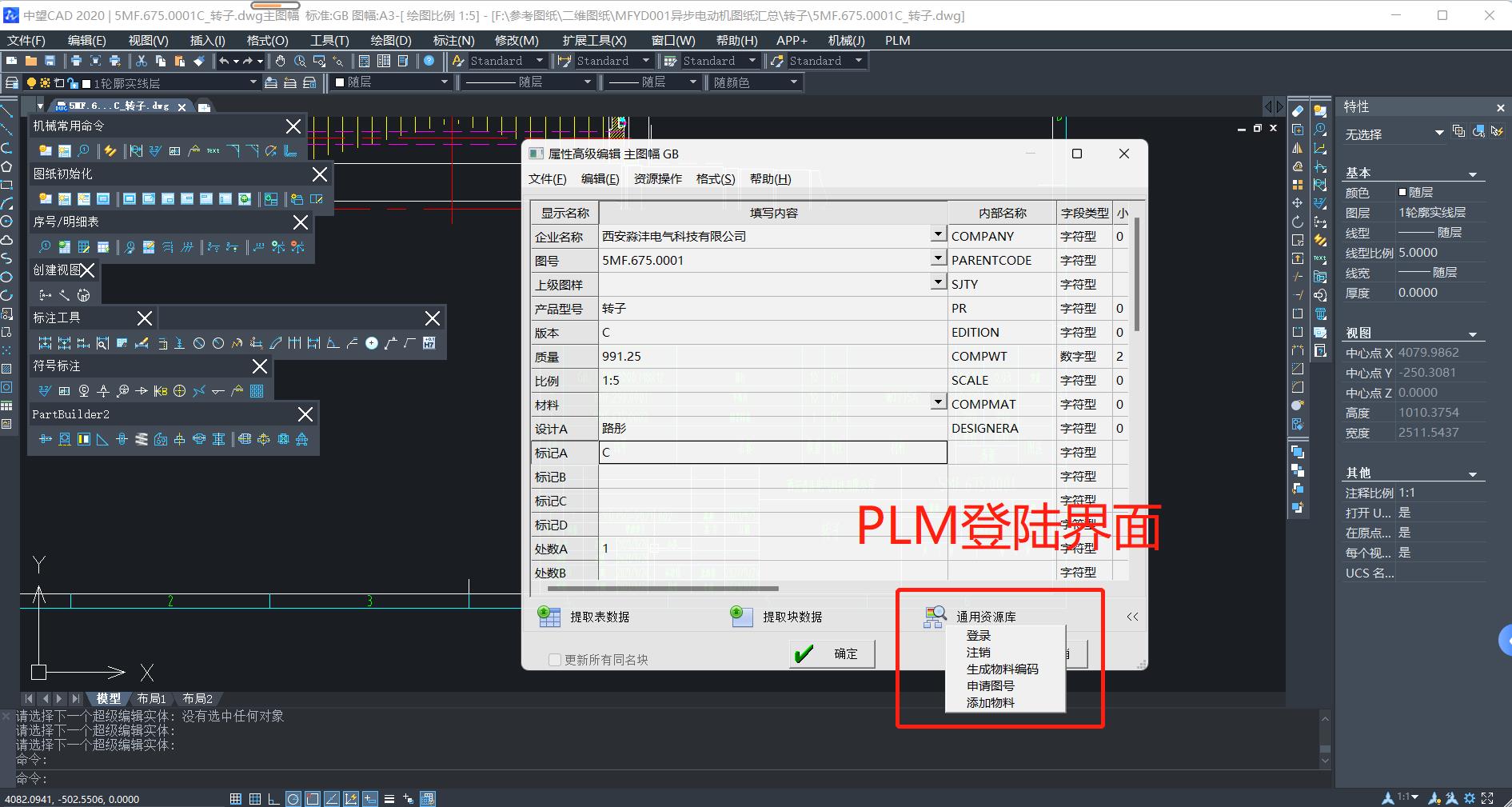Screen dimensions: 1512x807
Task: Open the 企业名称 dropdown arrow
Action: click(938, 235)
